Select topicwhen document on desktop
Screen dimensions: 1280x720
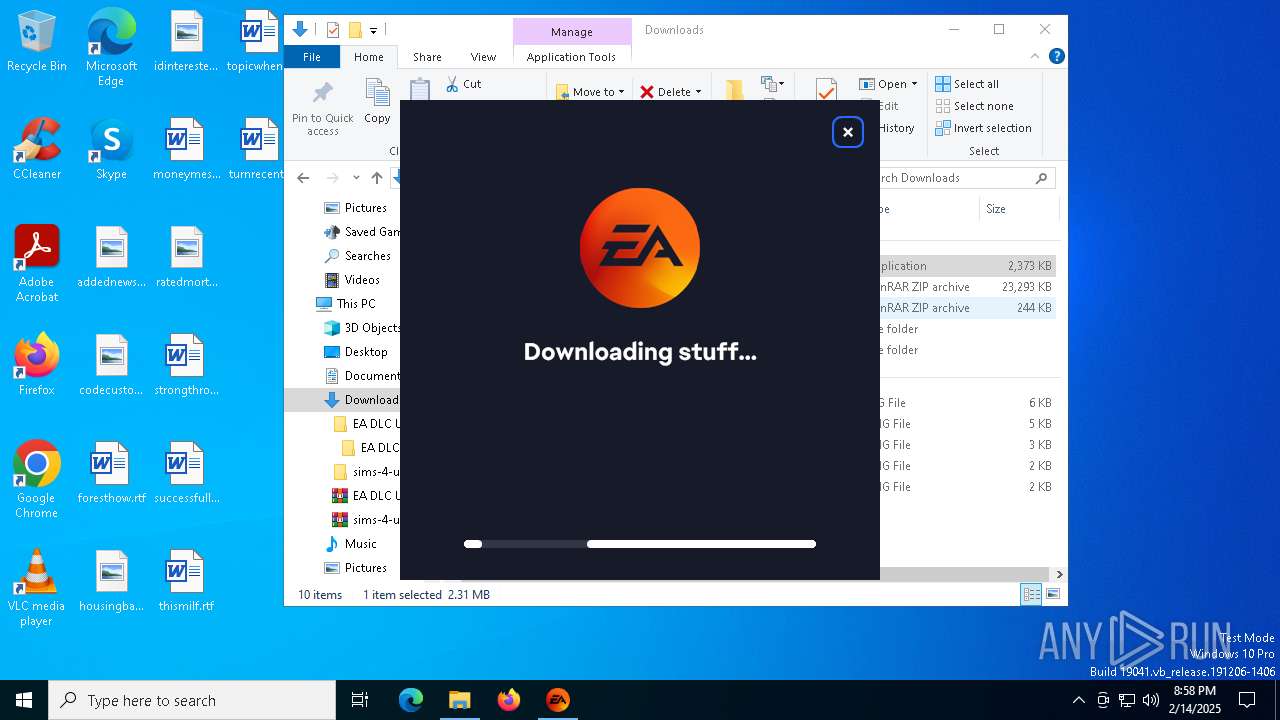257,41
